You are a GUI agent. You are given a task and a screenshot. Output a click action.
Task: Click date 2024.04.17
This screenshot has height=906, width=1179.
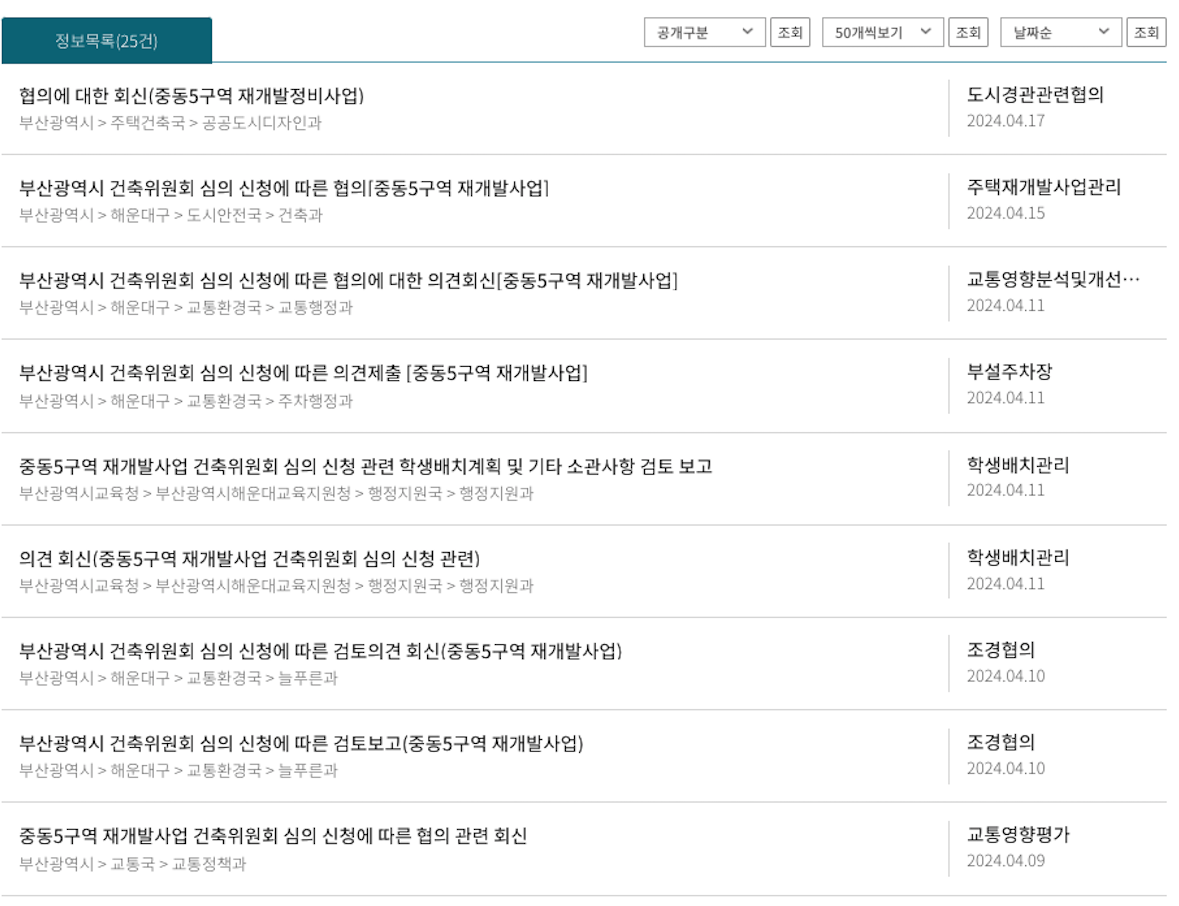pyautogui.click(x=1006, y=121)
